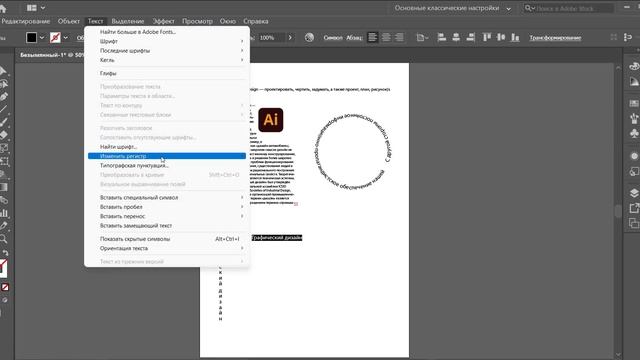The height and width of the screenshot is (360, 640).
Task: Open the Asset Export panel icon
Action: [634, 208]
